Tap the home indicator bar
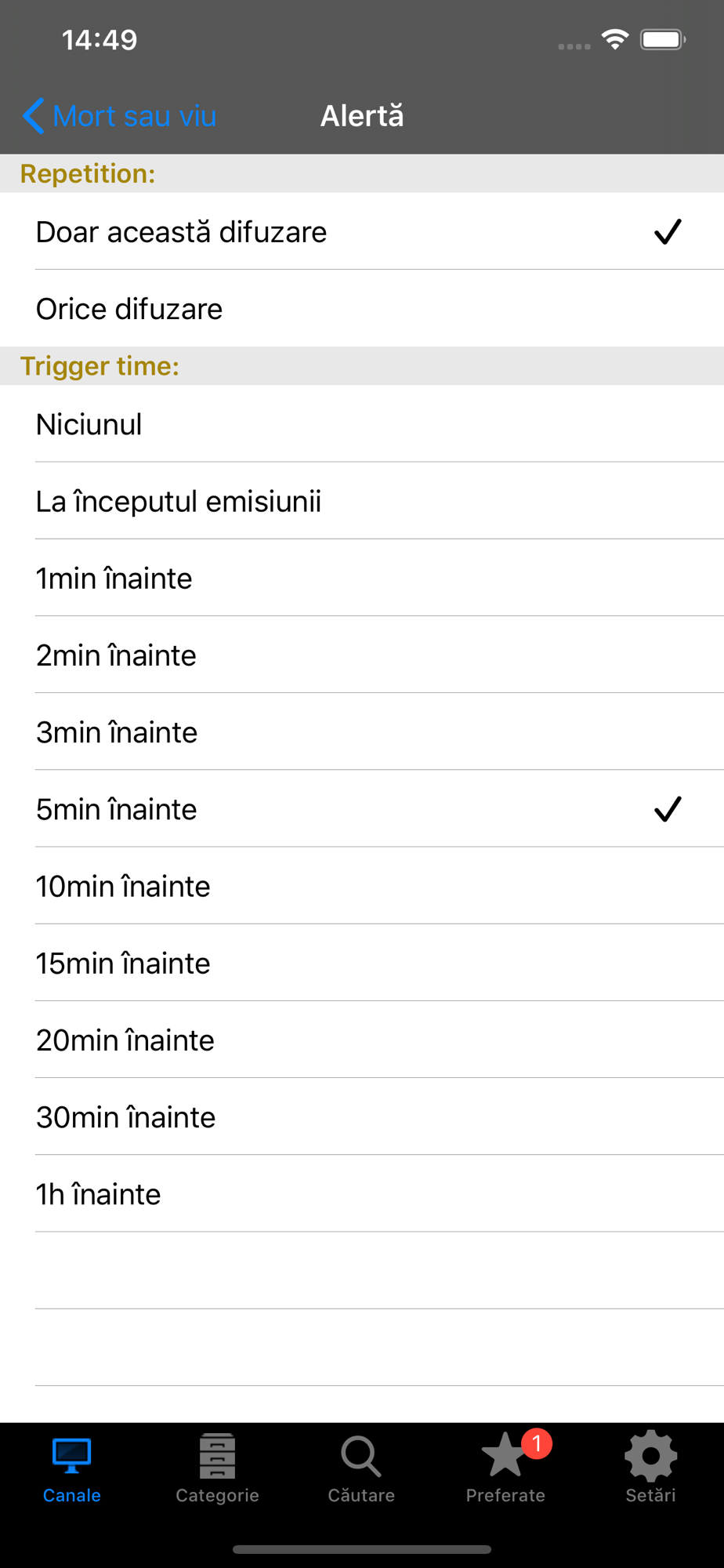724x1568 pixels. 362,1549
